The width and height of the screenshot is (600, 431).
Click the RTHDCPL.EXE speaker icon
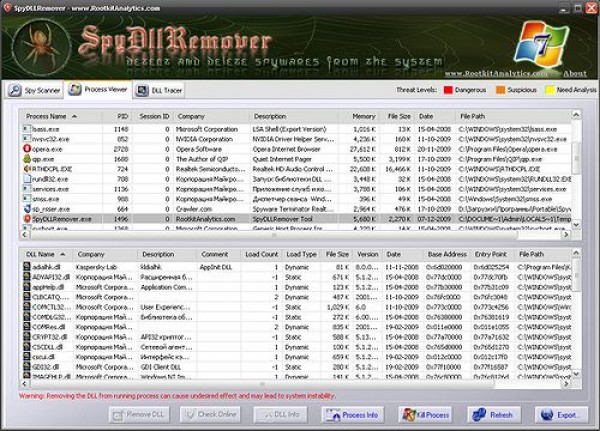[x=27, y=168]
